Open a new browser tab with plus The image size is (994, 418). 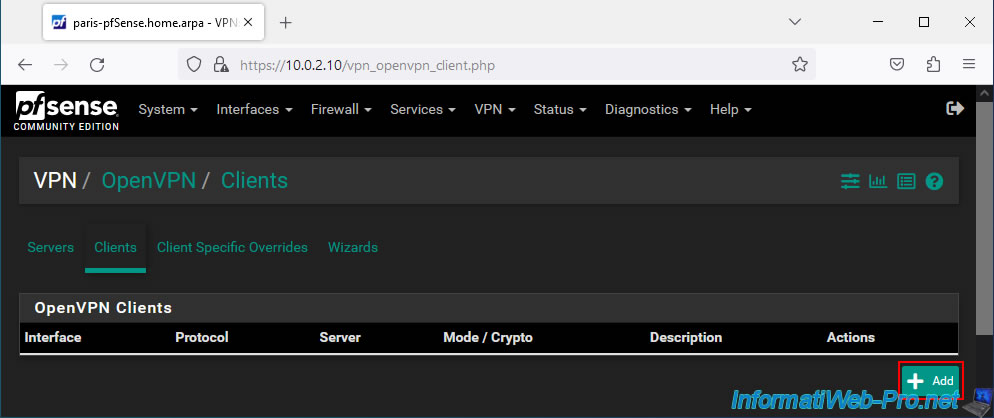tap(286, 23)
